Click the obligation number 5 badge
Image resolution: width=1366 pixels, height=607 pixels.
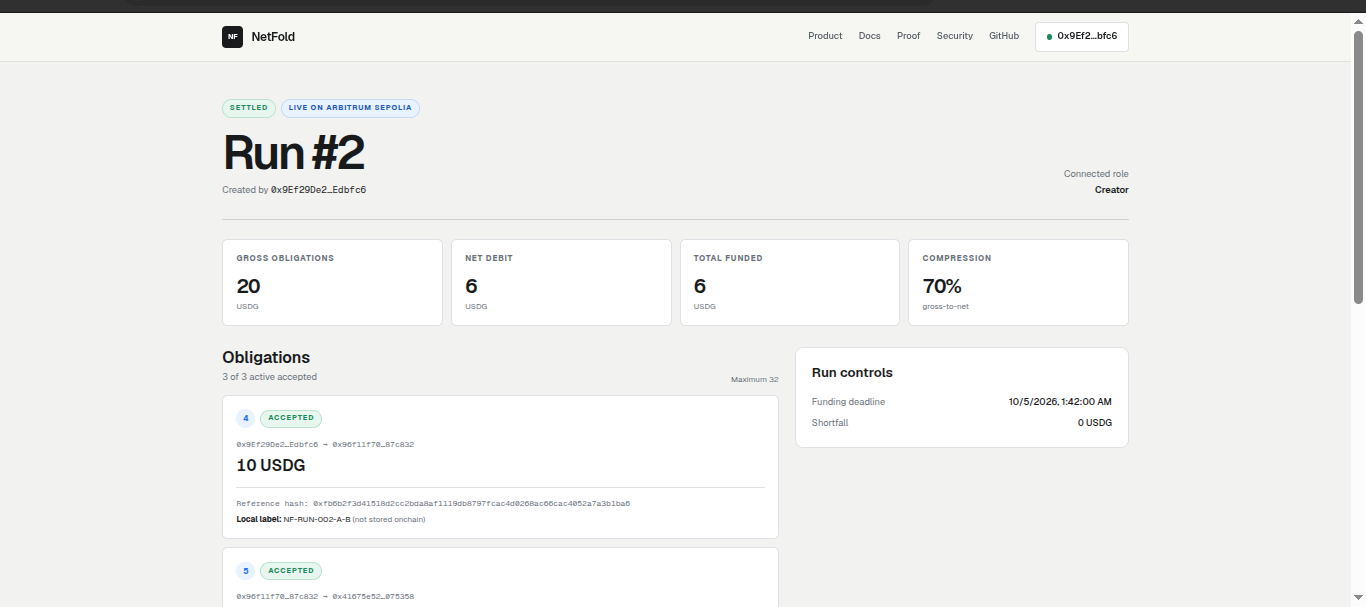tap(246, 571)
